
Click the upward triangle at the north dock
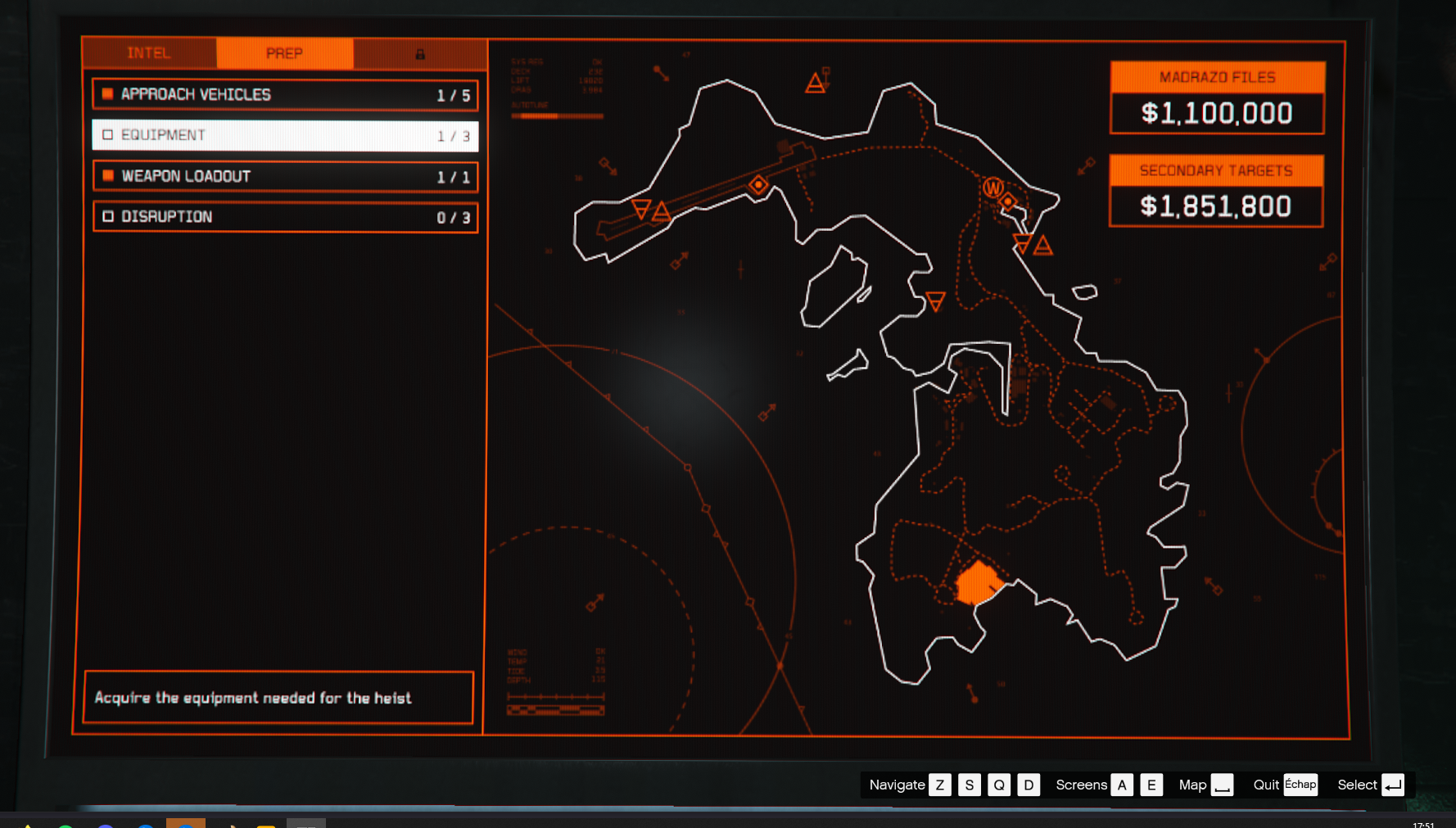(x=1042, y=244)
